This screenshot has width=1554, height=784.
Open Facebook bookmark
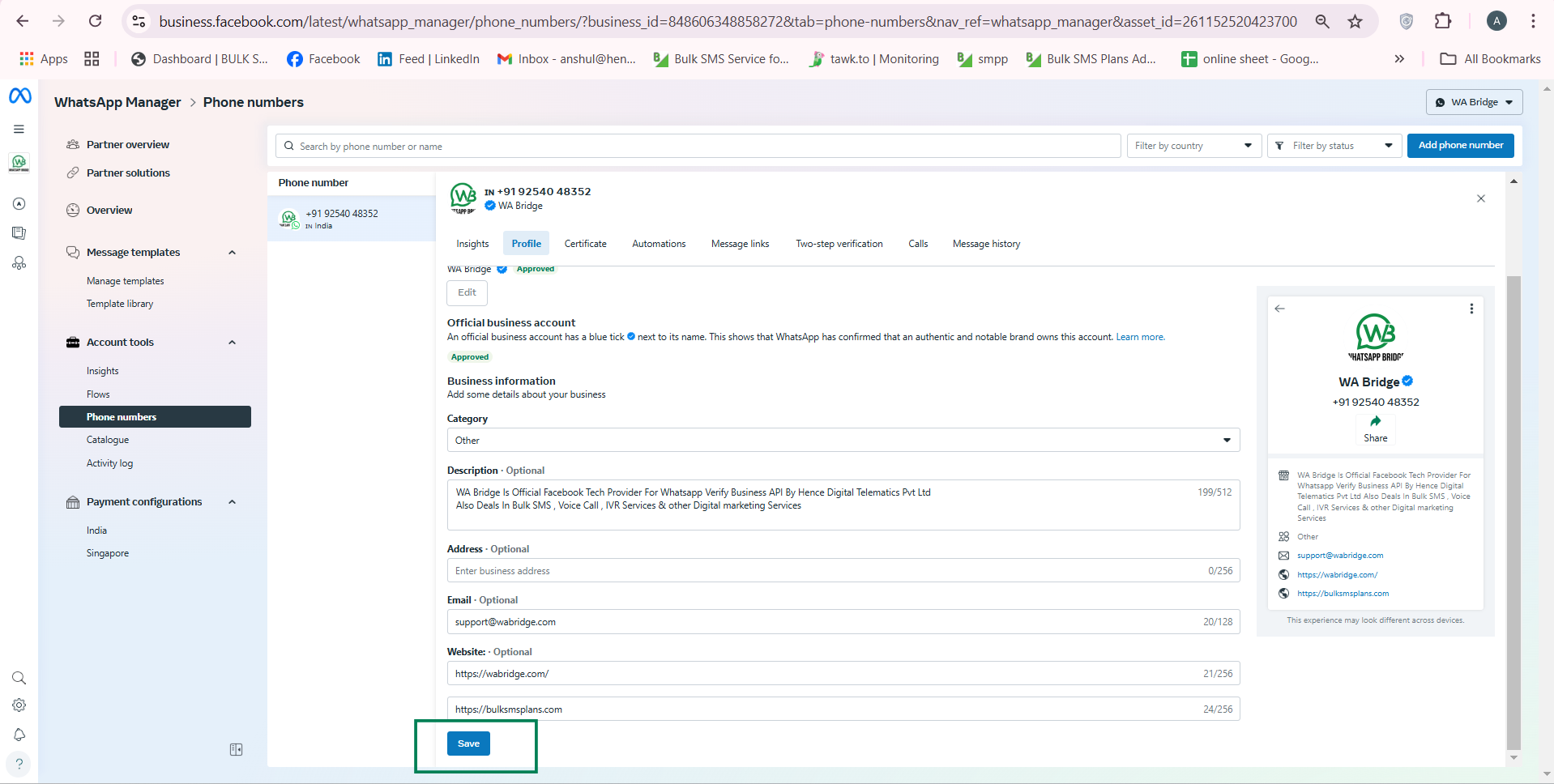tap(323, 59)
